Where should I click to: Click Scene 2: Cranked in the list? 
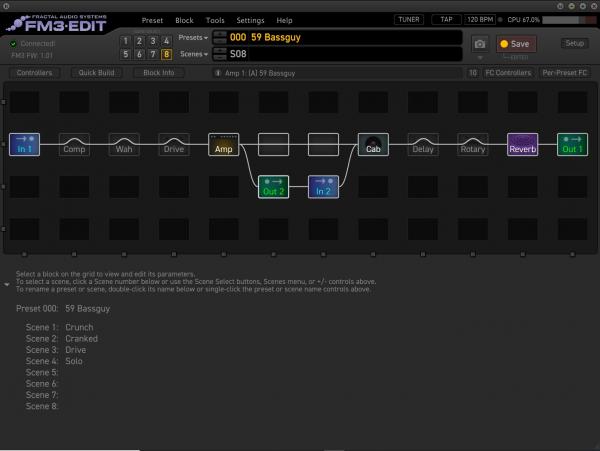[x=62, y=339]
